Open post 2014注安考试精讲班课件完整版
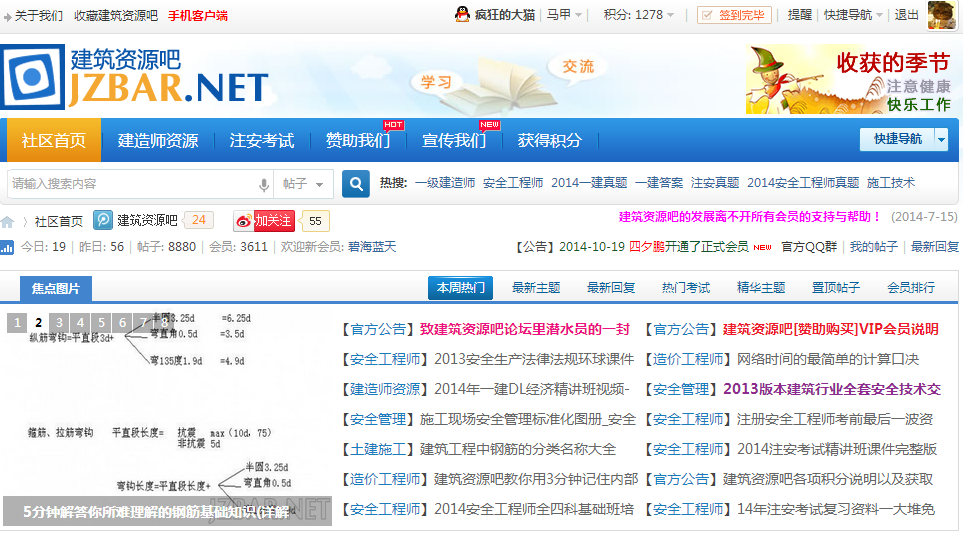Viewport: 963px width, 536px height. pos(837,449)
